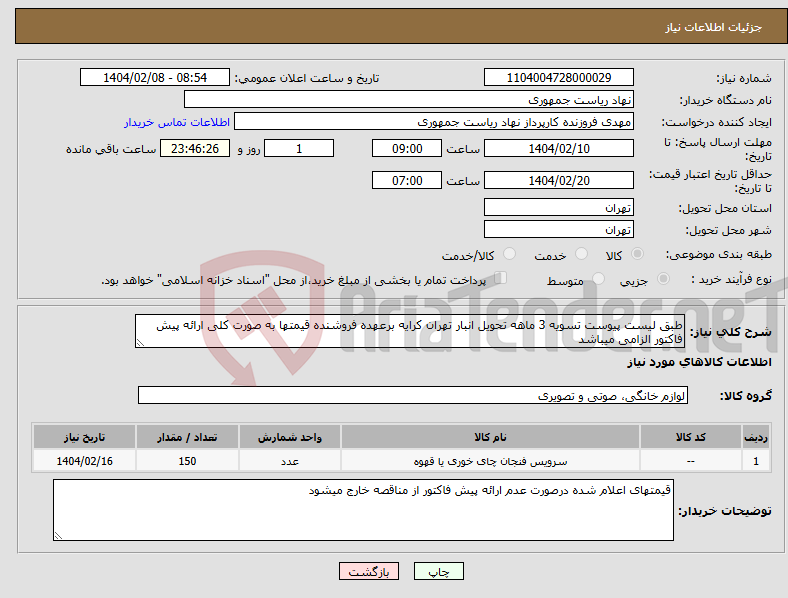Choose the جزیی purchase type radio
This screenshot has height=598, width=788.
point(663,279)
